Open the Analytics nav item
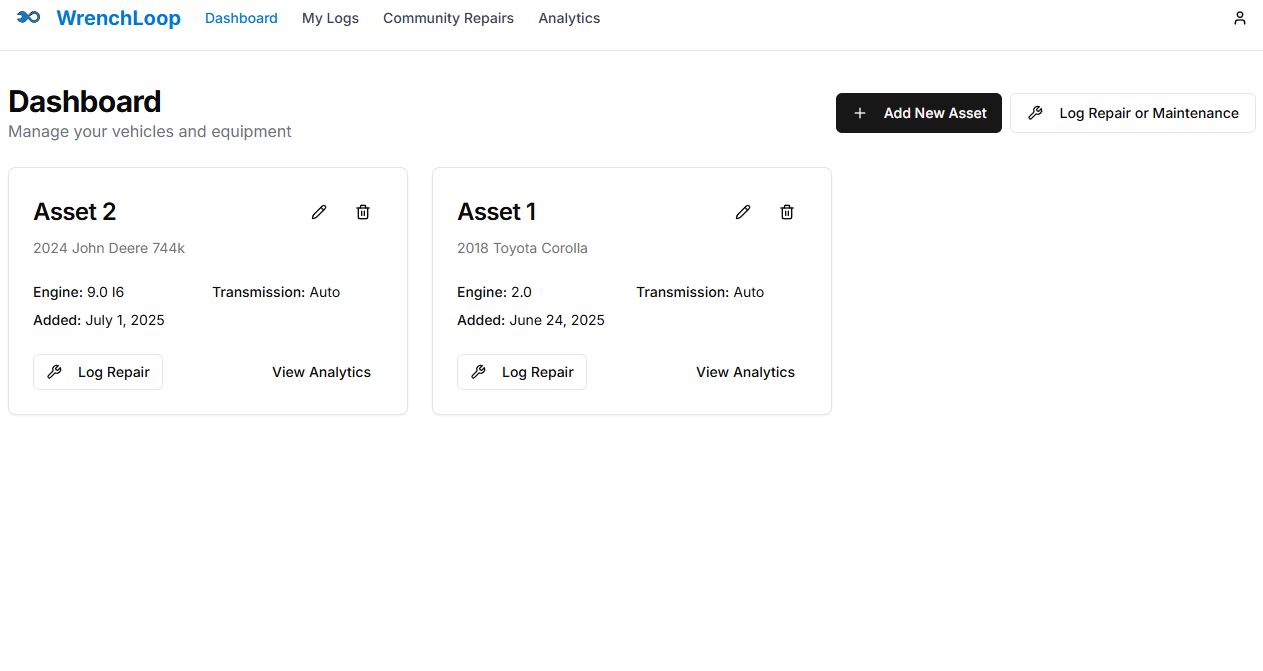Screen dimensions: 1263x671 click(569, 18)
